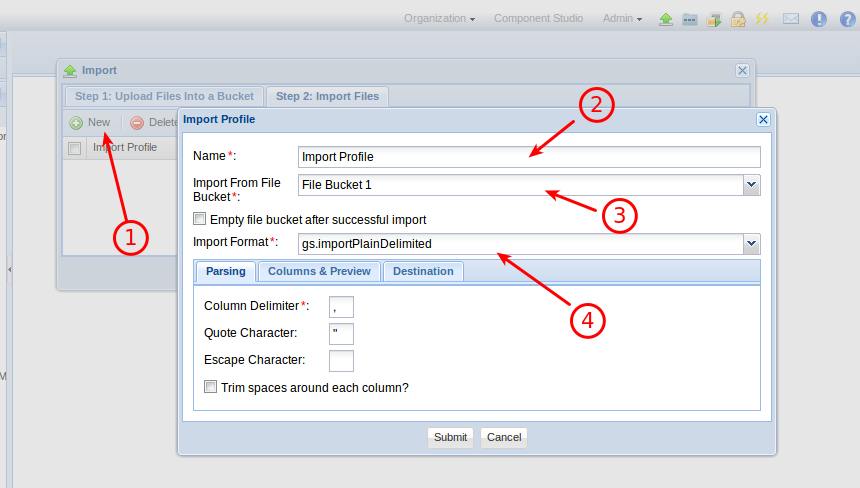Click the green New profile icon
Screen dimensions: 860x488
76,123
